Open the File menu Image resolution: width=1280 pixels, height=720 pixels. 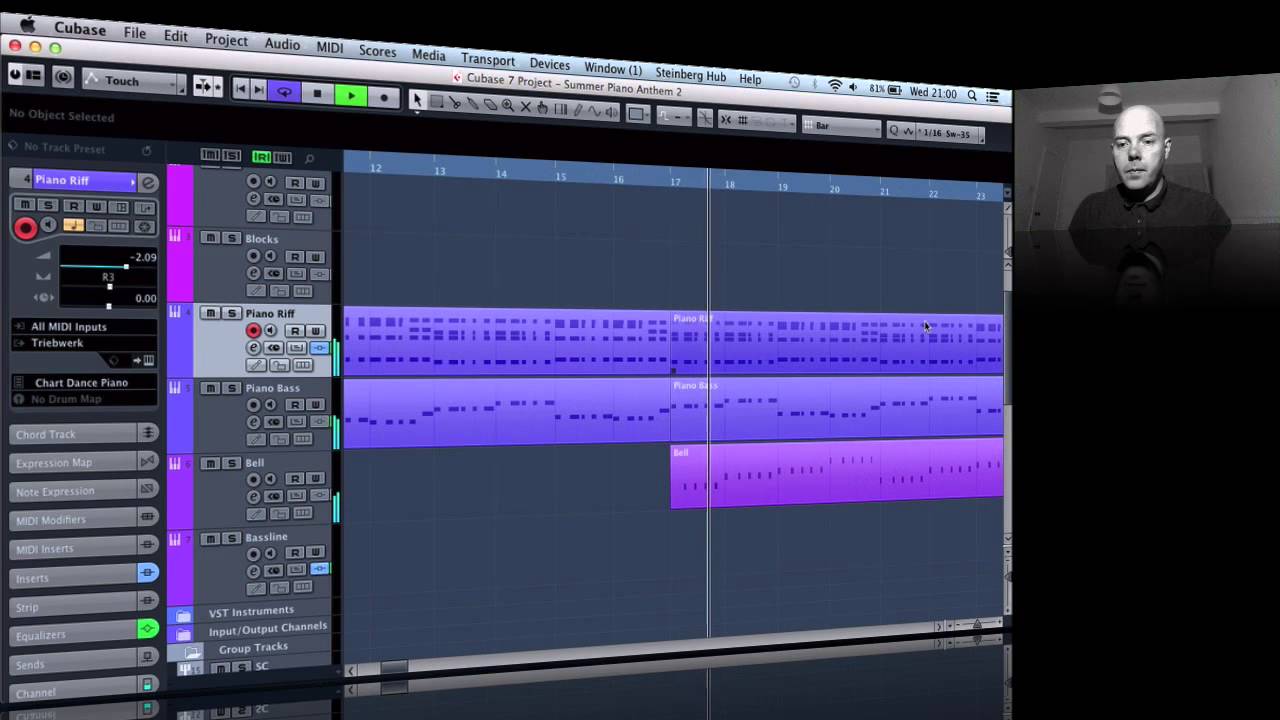(x=135, y=33)
